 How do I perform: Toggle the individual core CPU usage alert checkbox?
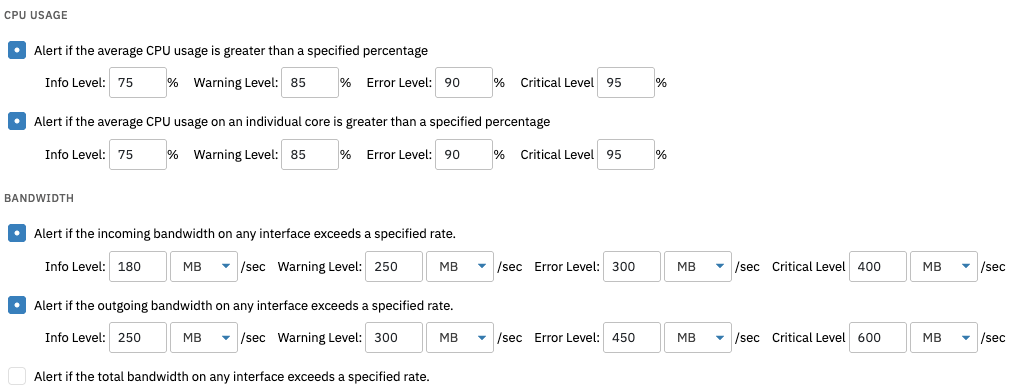click(17, 122)
